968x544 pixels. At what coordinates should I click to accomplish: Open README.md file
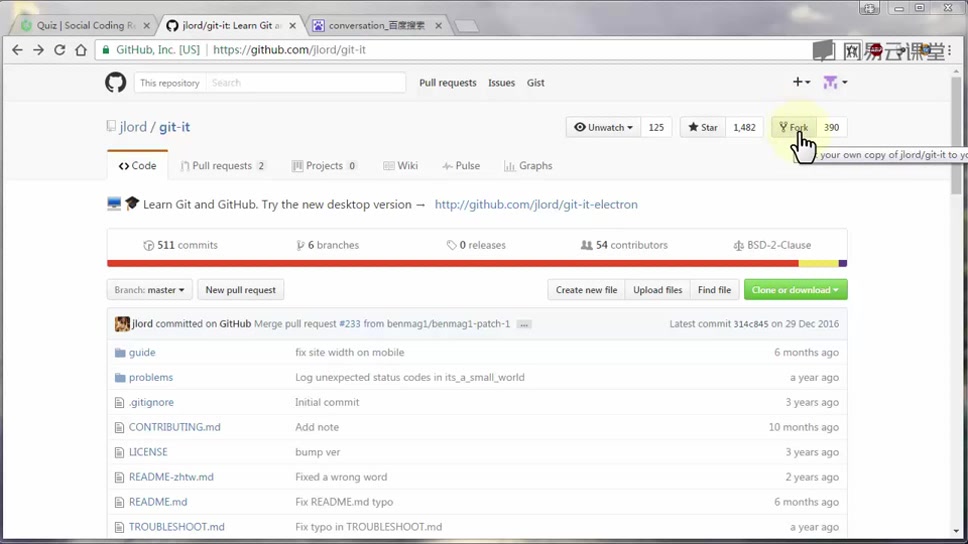158,502
